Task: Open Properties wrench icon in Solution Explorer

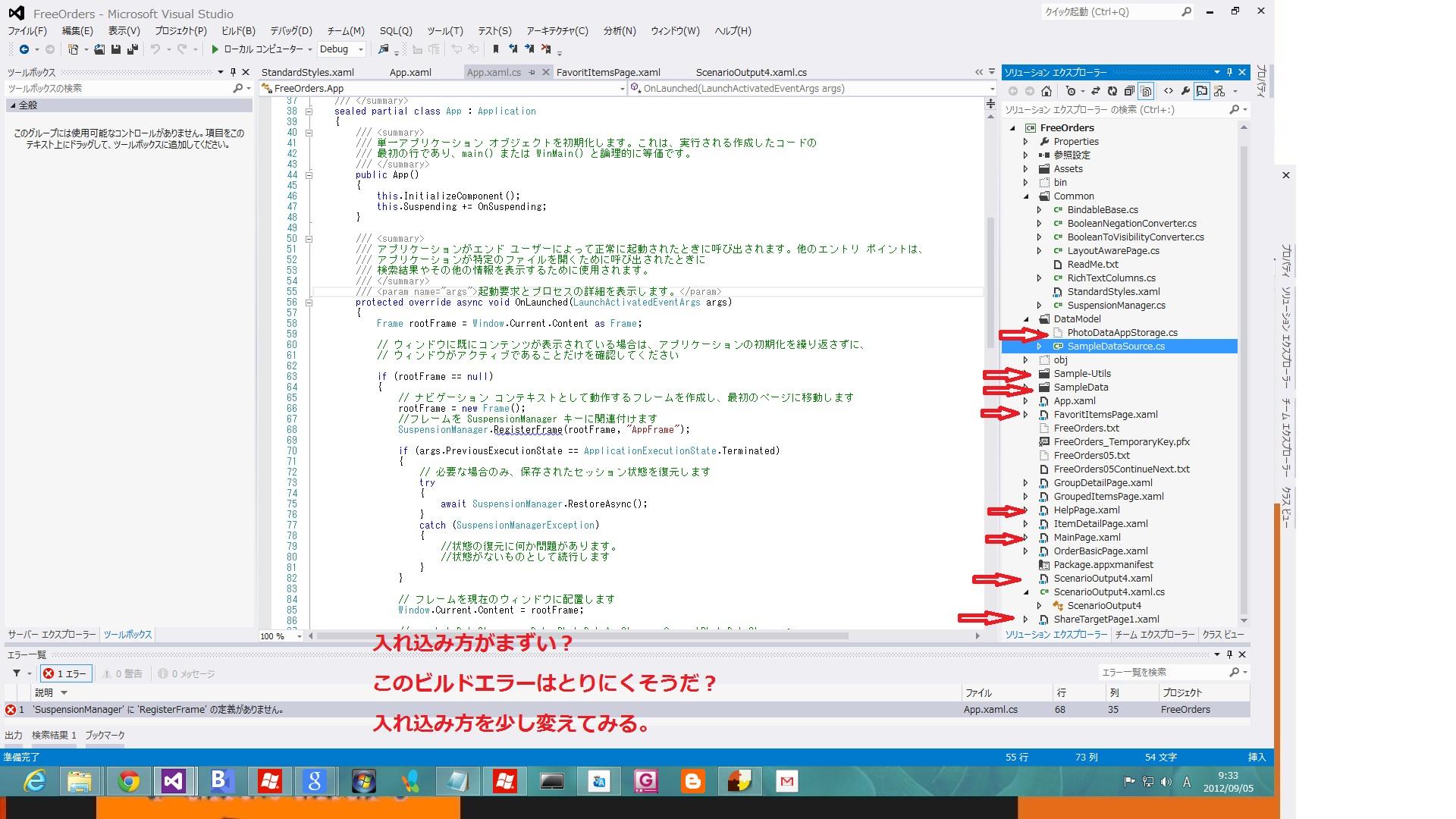Action: [x=1185, y=91]
